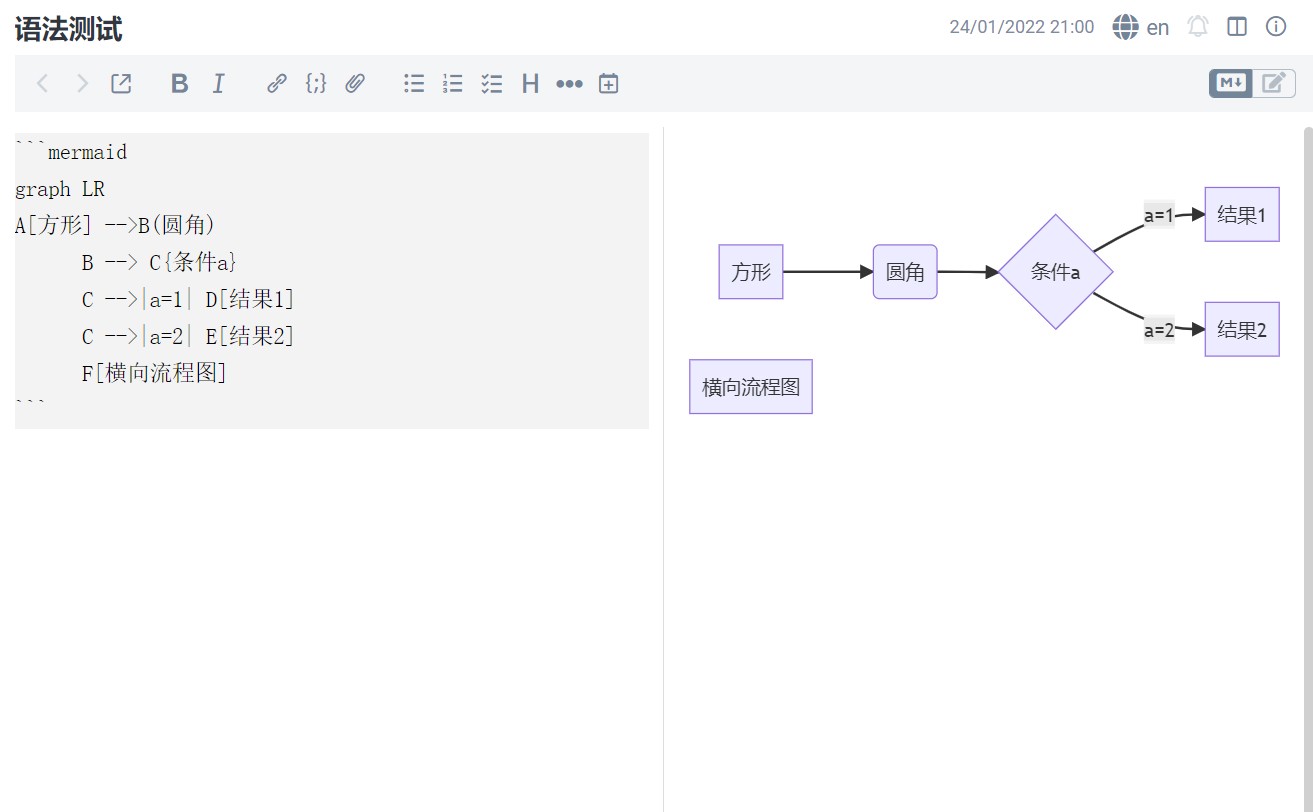This screenshot has width=1313, height=812.
Task: Edit the note title 语法测试
Action: pos(69,29)
